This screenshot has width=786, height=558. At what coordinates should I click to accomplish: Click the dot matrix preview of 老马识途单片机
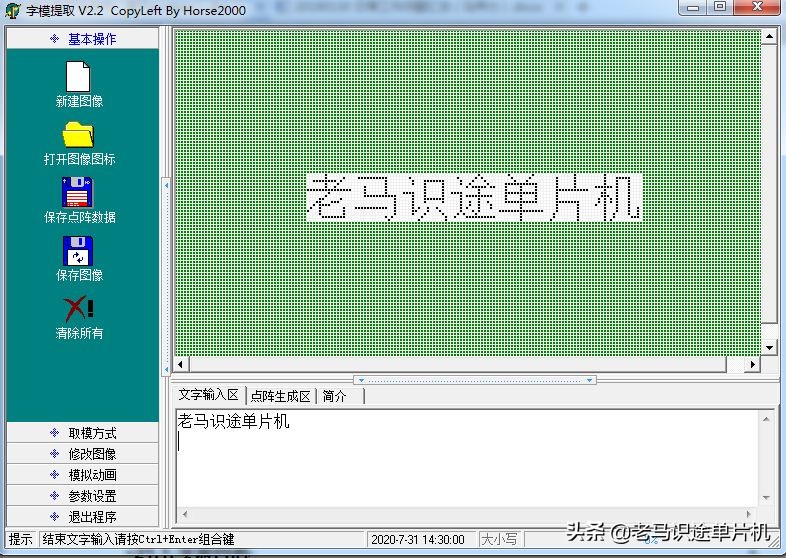tap(474, 198)
